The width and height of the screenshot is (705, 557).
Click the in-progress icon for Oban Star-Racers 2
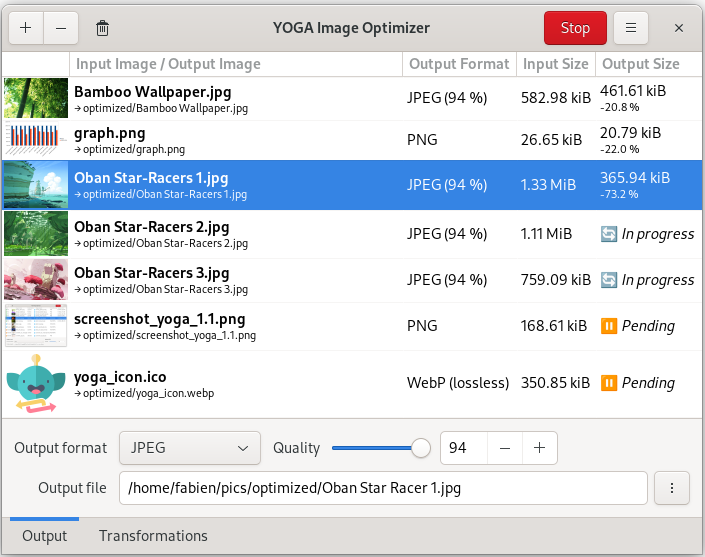click(609, 234)
